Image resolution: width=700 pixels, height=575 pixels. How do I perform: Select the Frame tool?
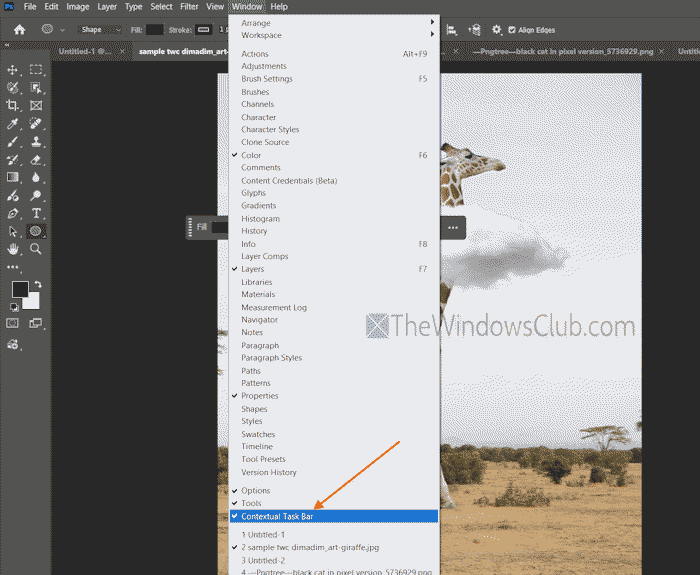[36, 105]
